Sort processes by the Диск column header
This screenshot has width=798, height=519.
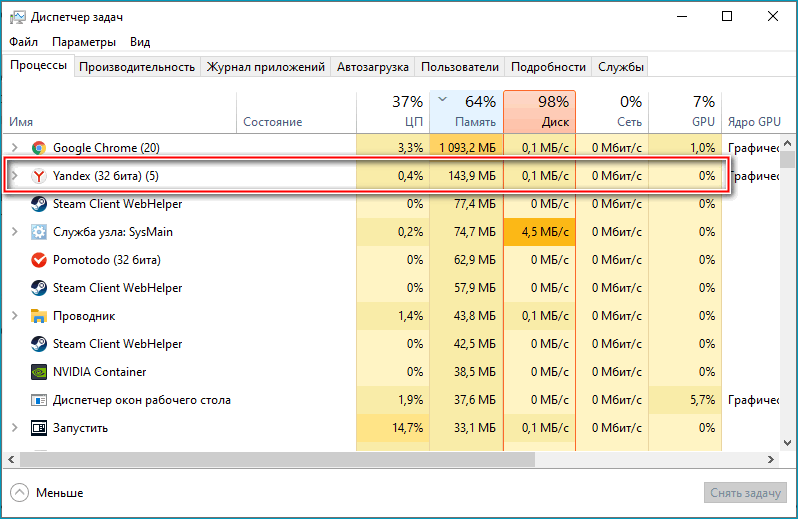point(539,111)
